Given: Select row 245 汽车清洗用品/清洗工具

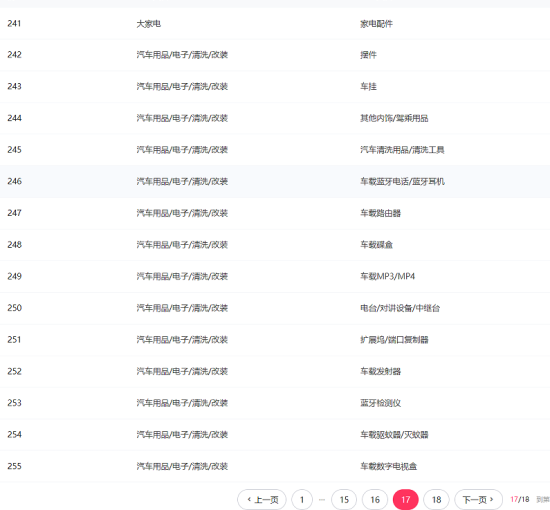Looking at the screenshot, I should (275, 150).
